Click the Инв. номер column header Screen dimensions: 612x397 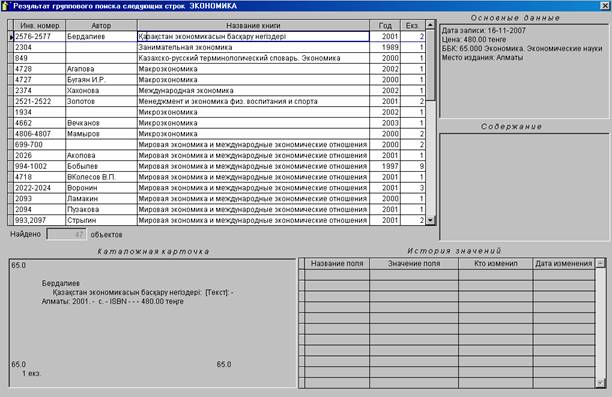[40, 25]
